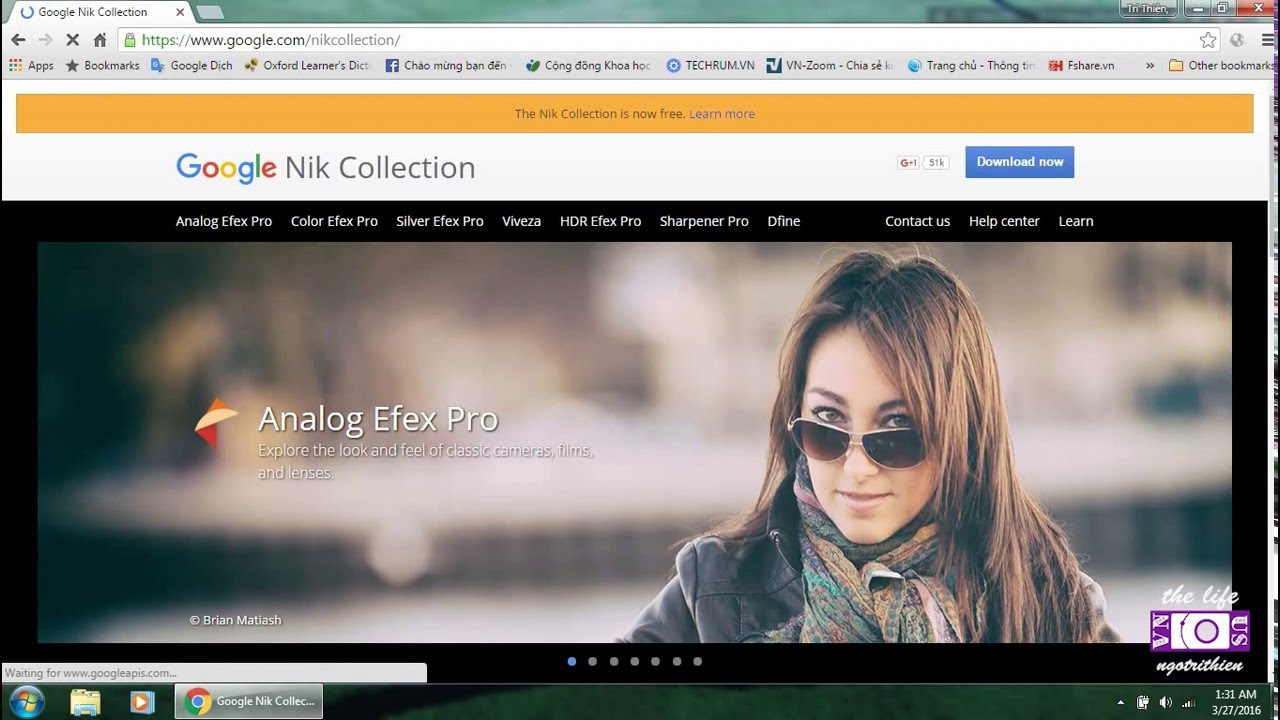Open HDR Efex Pro menu item
Image resolution: width=1280 pixels, height=720 pixels.
[601, 221]
